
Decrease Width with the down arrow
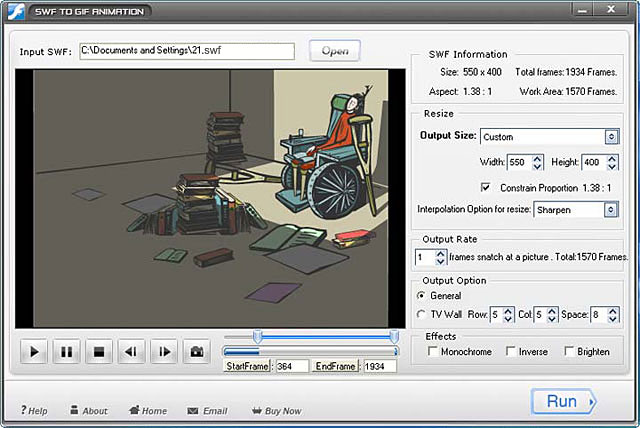(538, 166)
